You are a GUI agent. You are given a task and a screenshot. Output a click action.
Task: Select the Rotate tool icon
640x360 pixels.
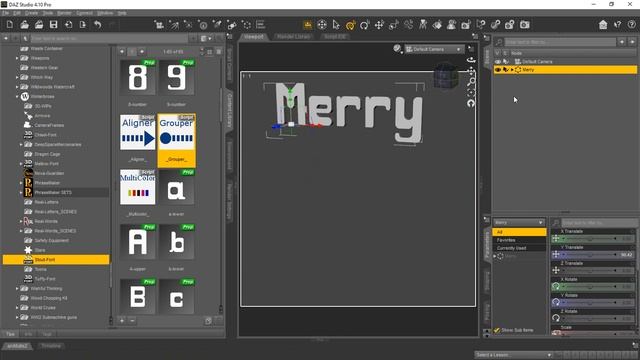(364, 25)
